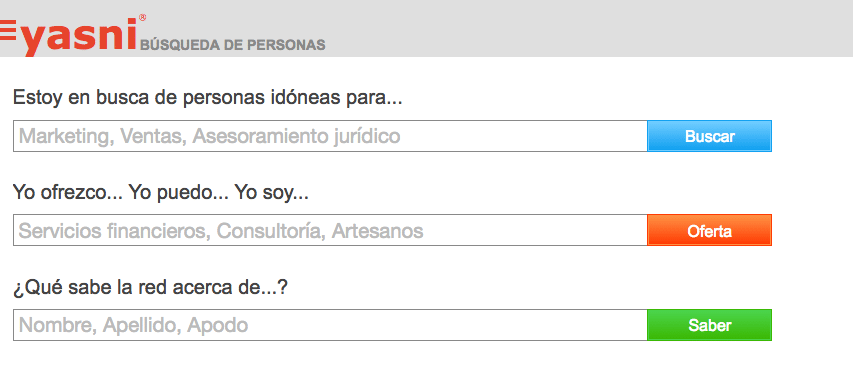853x392 pixels.
Task: Click the blue Buscar button
Action: (x=709, y=136)
